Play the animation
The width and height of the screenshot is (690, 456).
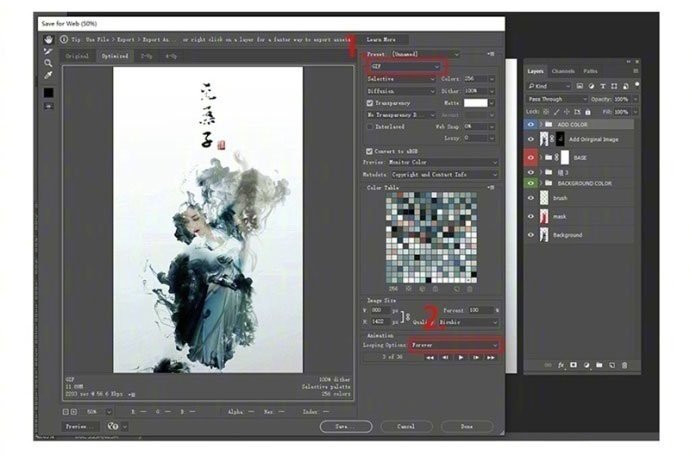pos(461,357)
